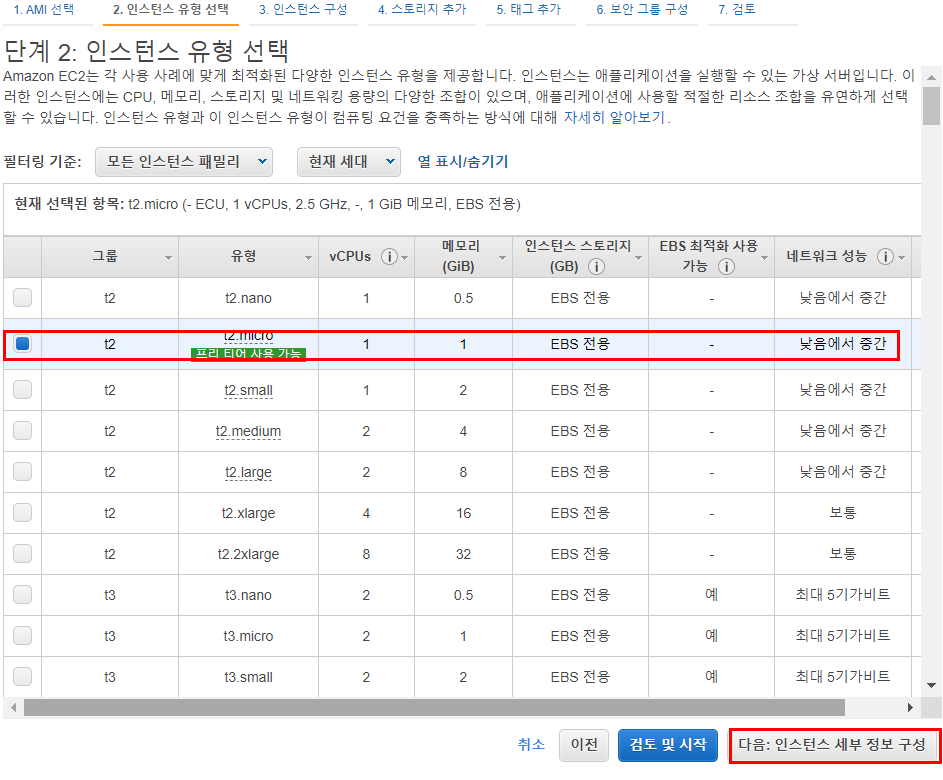Click the horizontal scrollbar right arrow
Image resolution: width=943 pixels, height=780 pixels.
910,707
